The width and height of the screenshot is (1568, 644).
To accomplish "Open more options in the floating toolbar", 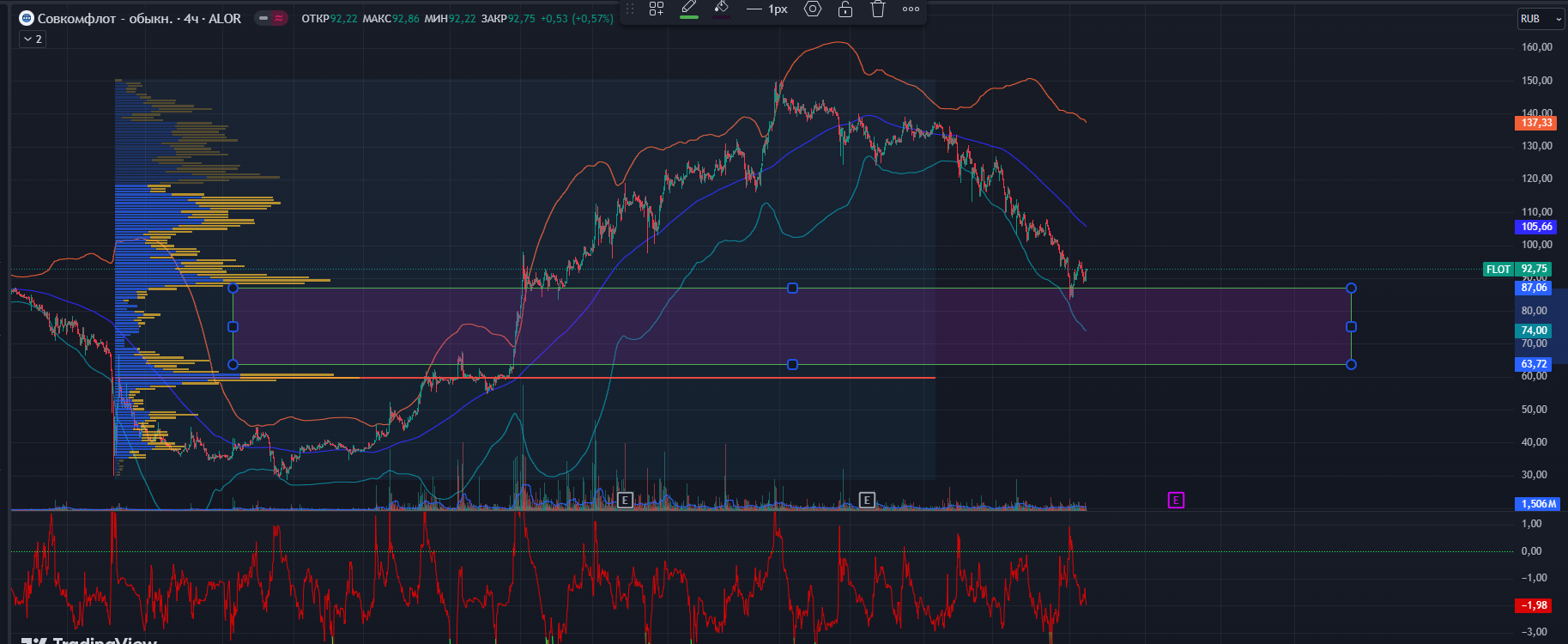I will (x=911, y=9).
